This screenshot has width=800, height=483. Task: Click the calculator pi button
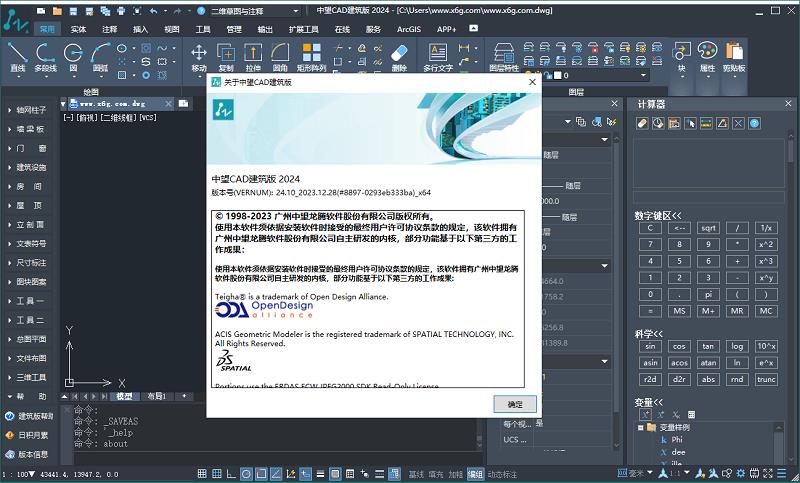point(708,294)
